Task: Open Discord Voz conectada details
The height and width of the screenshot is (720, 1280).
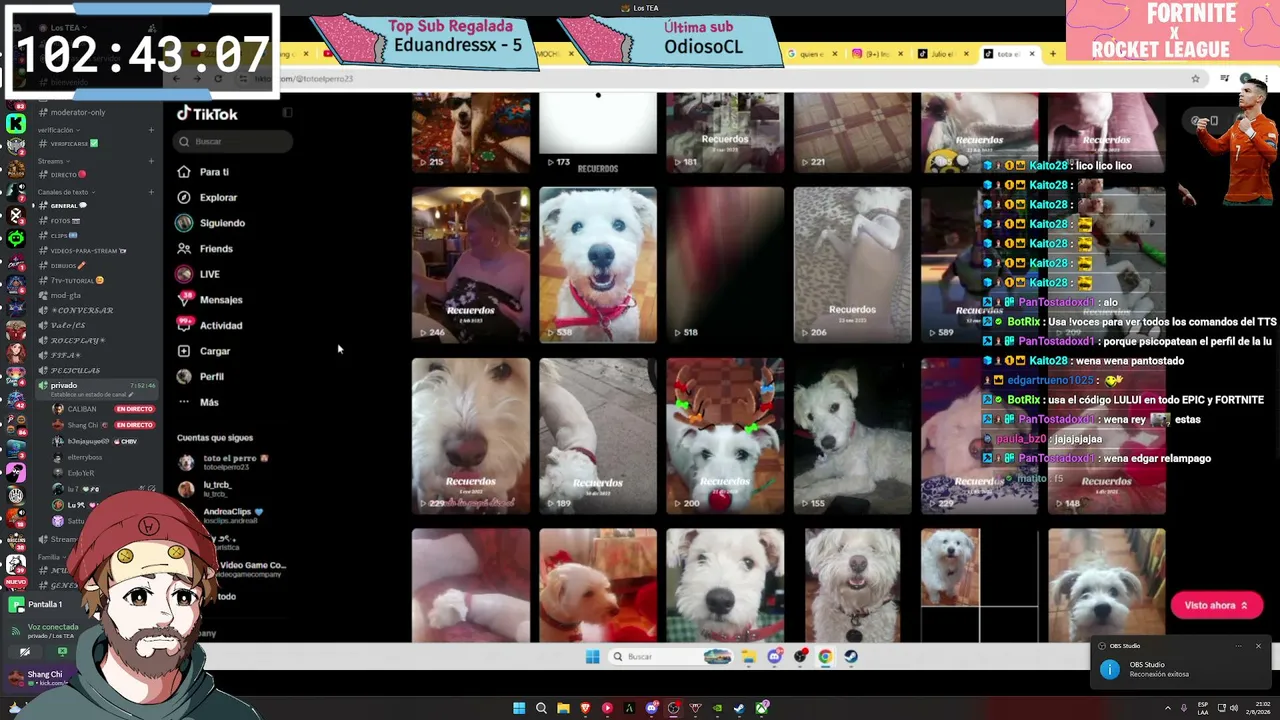Action: point(53,627)
